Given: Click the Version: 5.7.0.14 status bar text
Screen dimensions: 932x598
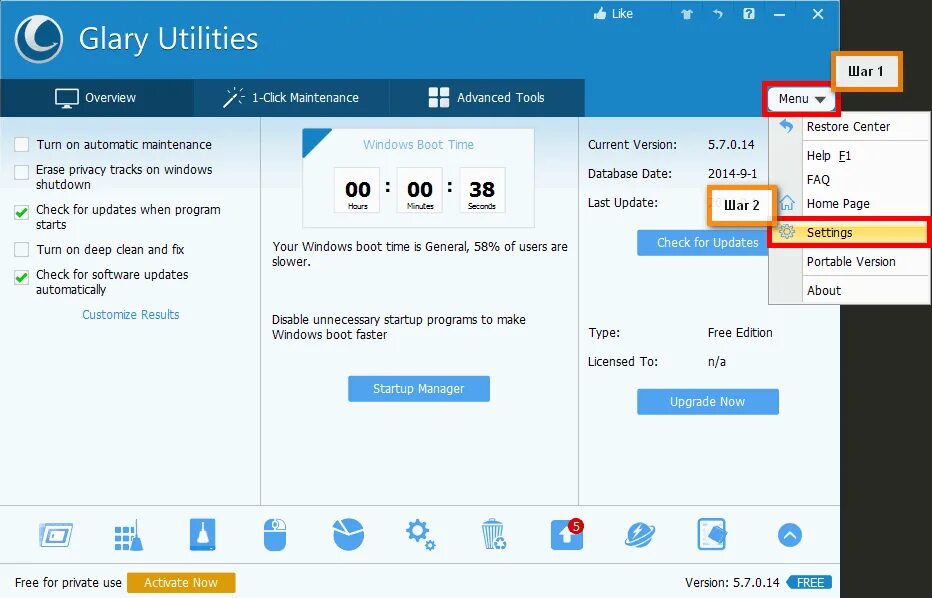Looking at the screenshot, I should point(732,583).
